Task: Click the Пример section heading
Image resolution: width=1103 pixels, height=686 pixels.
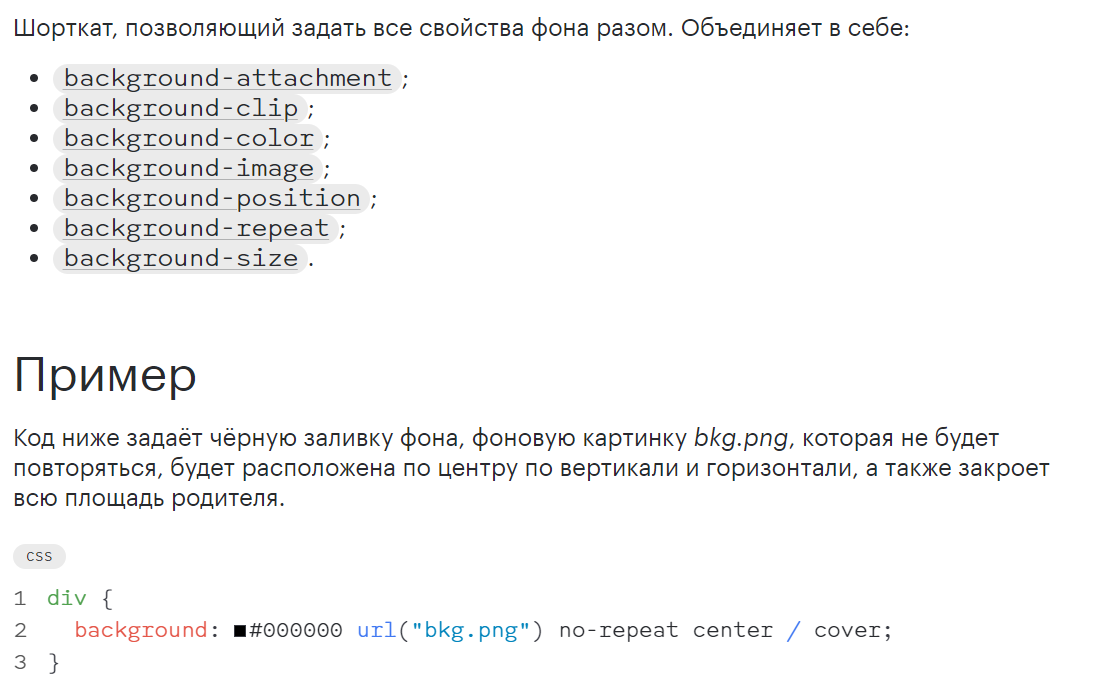Action: (x=105, y=375)
